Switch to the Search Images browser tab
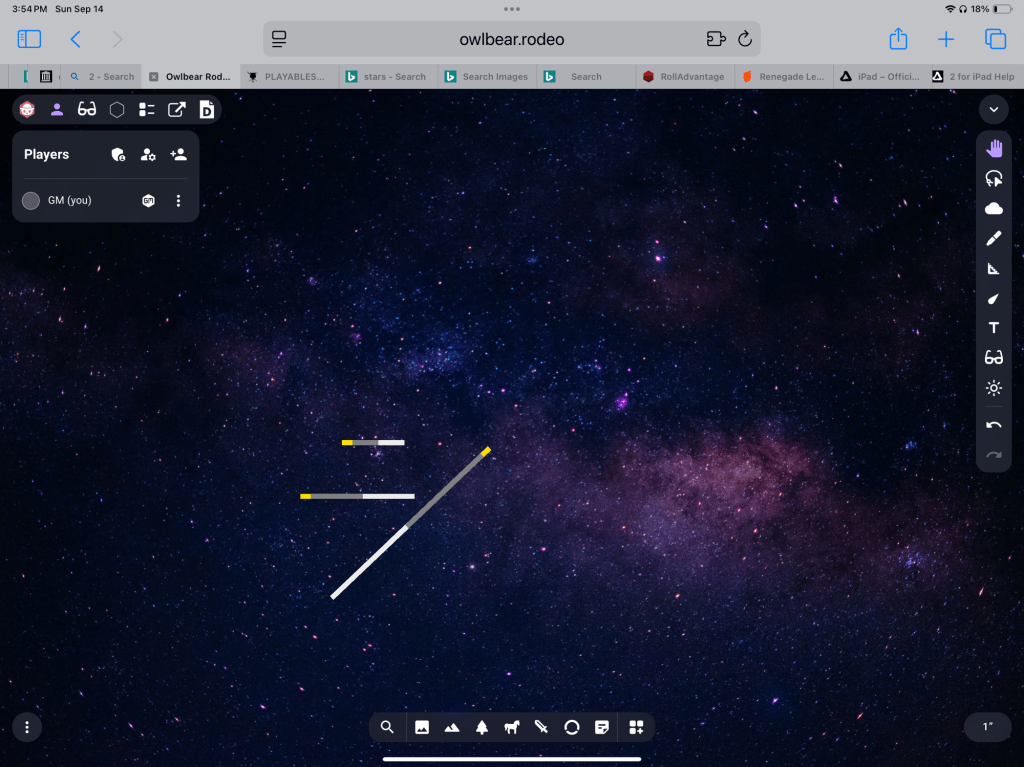 coord(487,76)
